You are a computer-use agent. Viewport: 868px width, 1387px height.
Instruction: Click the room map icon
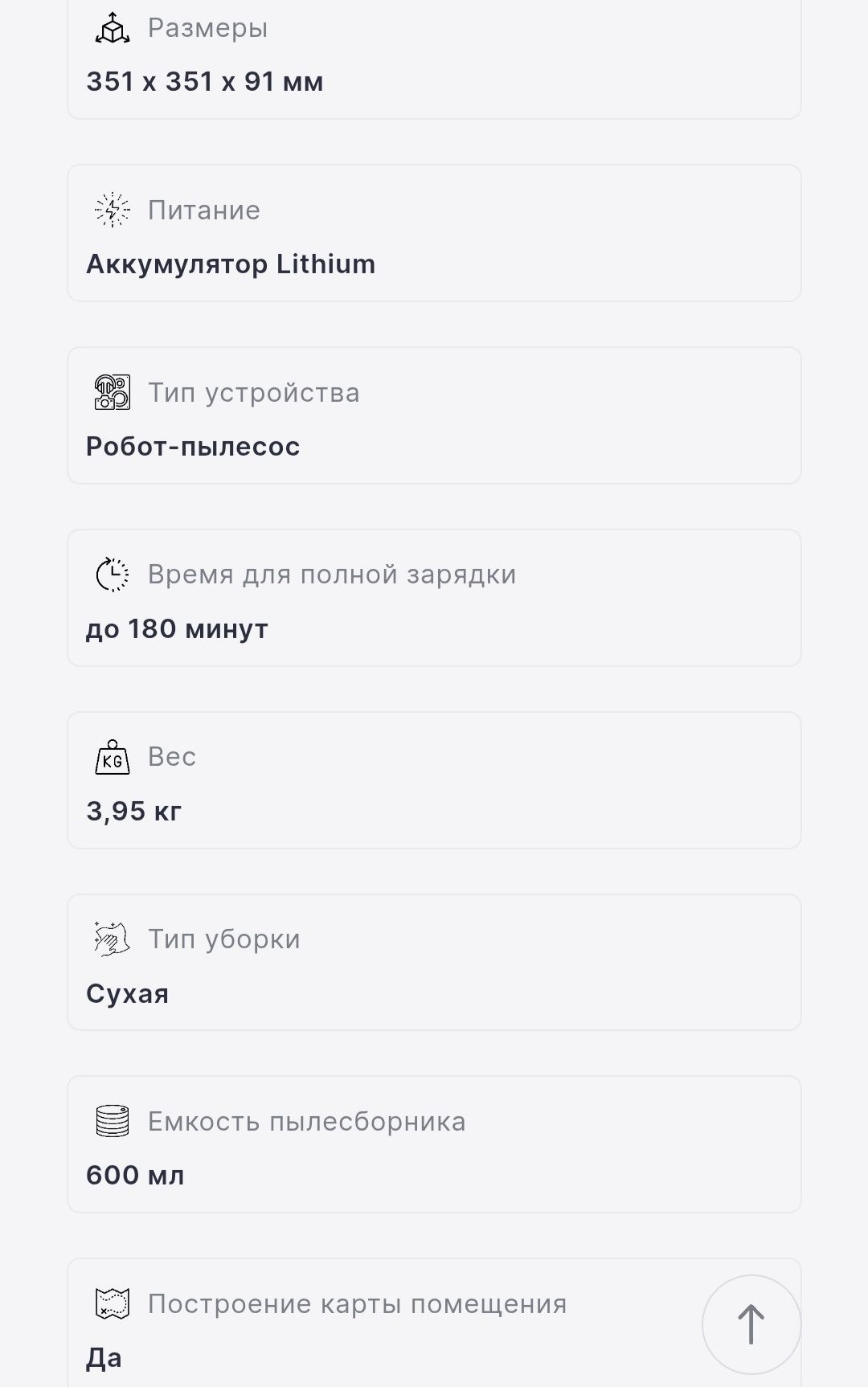[x=113, y=1303]
